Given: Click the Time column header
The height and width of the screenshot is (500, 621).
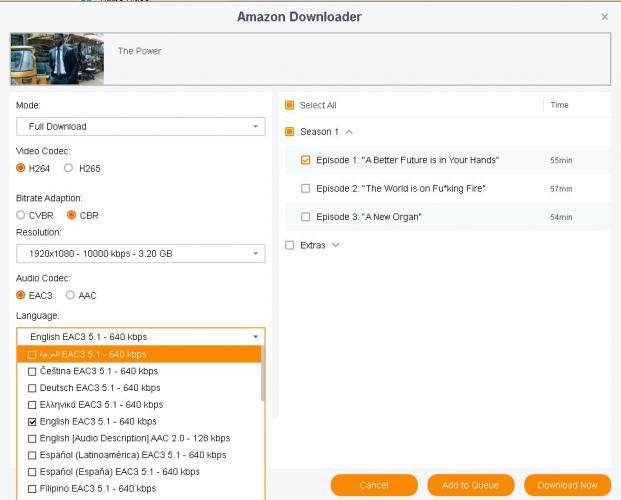Looking at the screenshot, I should point(559,105).
